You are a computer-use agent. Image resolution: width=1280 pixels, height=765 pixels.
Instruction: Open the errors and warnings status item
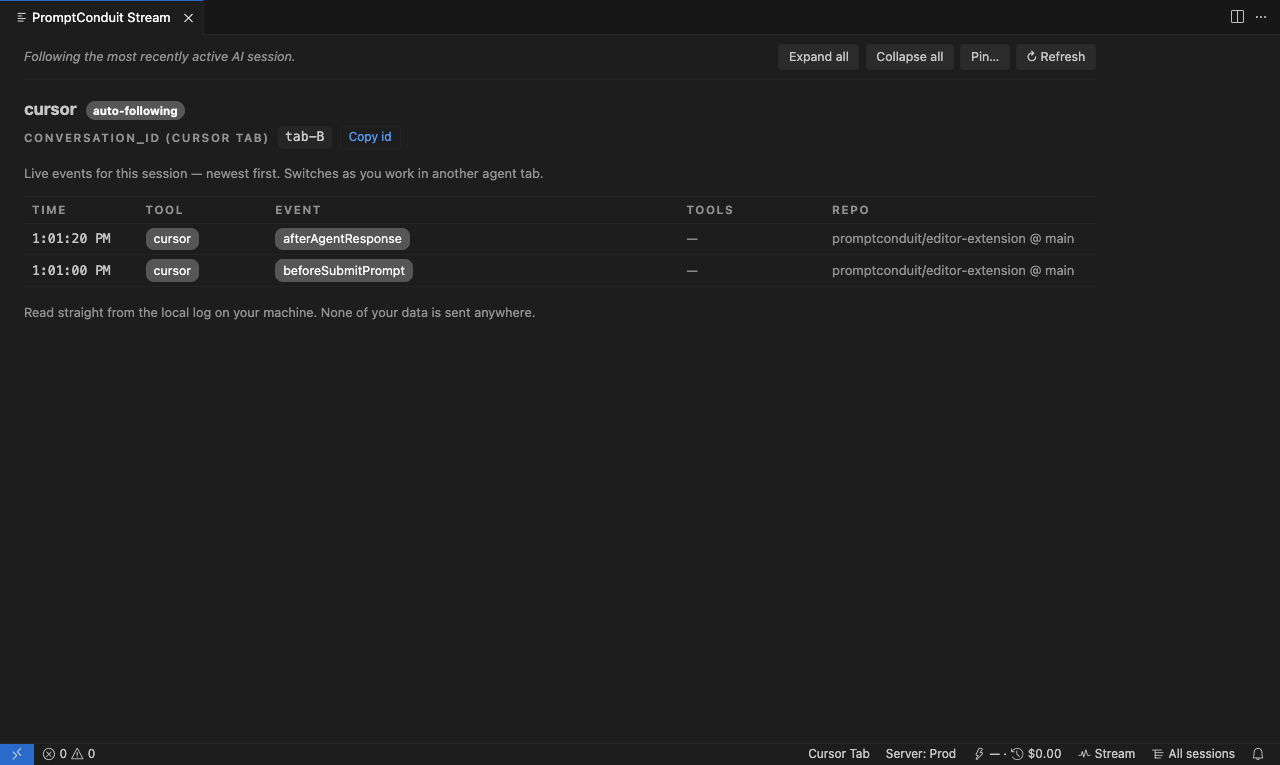point(69,754)
